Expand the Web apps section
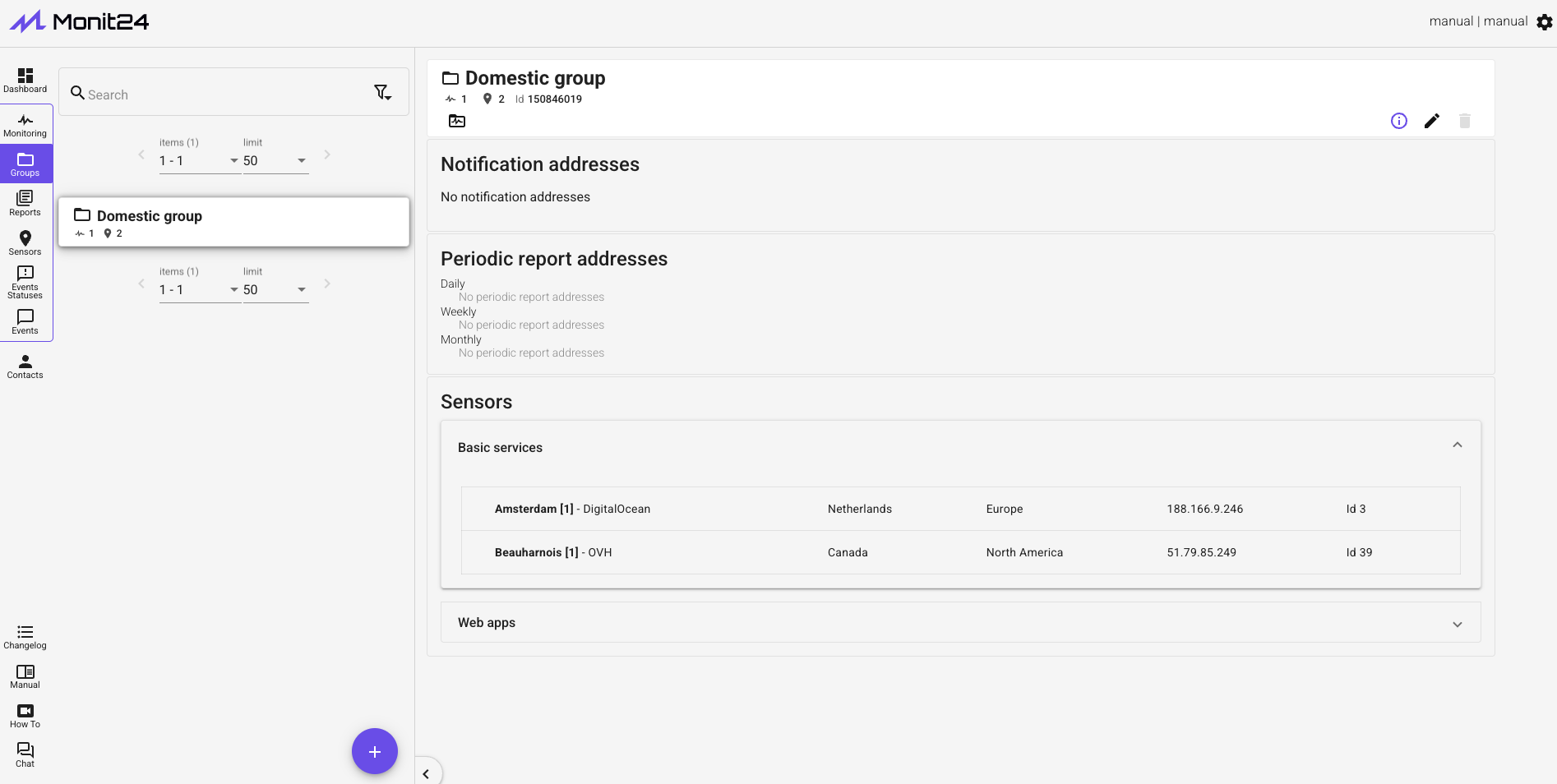 tap(1457, 624)
